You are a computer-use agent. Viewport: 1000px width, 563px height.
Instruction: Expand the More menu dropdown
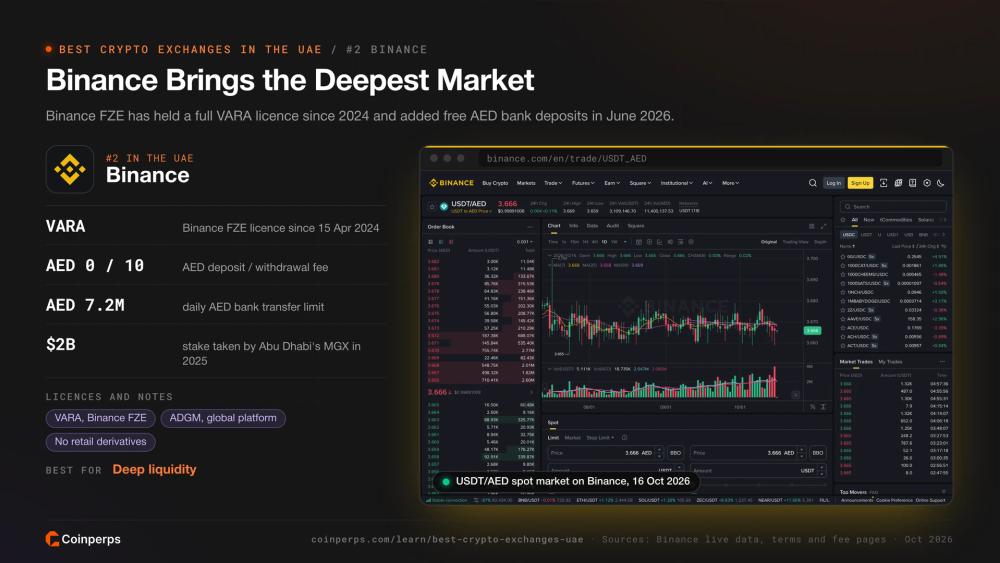pyautogui.click(x=731, y=183)
